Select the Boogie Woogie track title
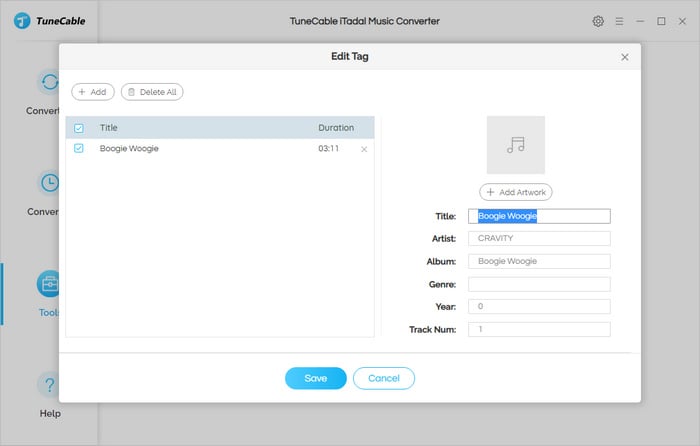700x446 pixels. (x=129, y=148)
